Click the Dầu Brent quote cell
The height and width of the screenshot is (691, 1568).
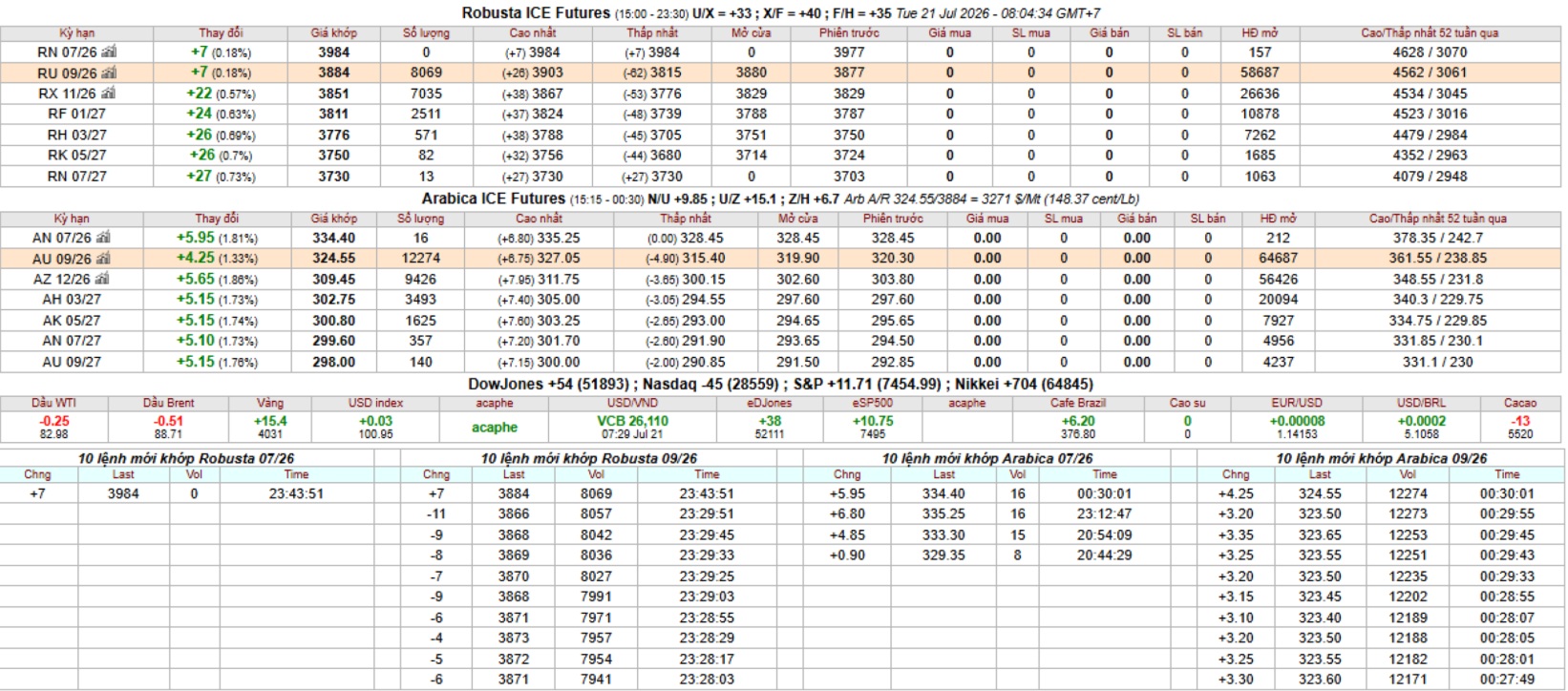pos(168,427)
